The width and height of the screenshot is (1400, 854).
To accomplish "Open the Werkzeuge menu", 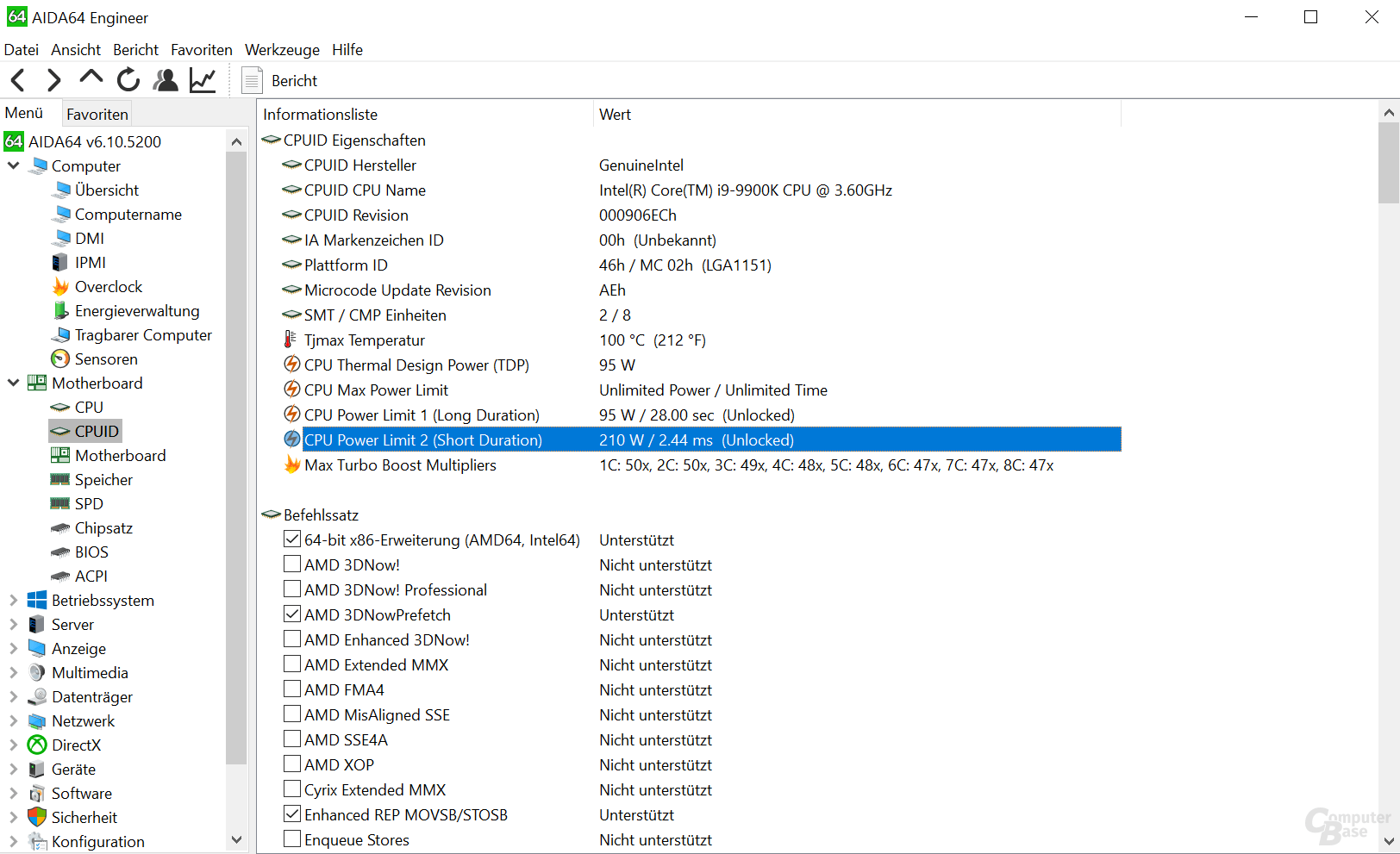I will pyautogui.click(x=282, y=50).
